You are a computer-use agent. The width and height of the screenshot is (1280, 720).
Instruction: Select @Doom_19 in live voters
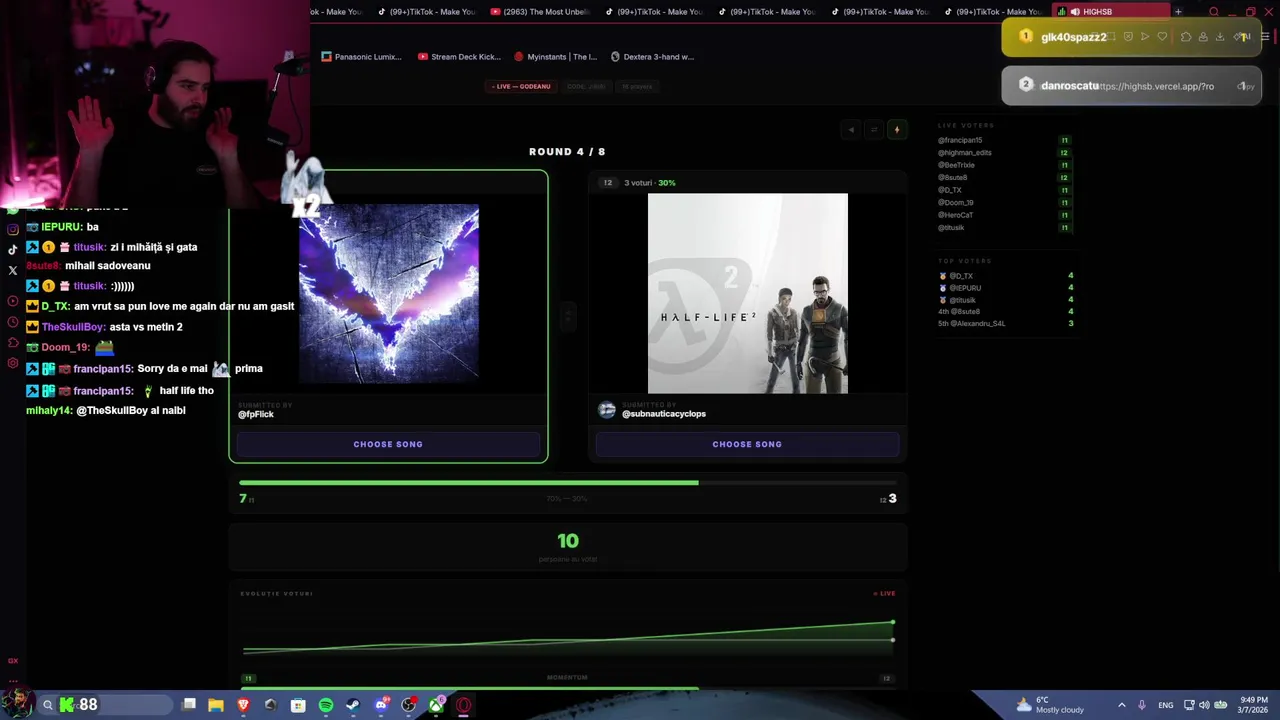point(955,203)
